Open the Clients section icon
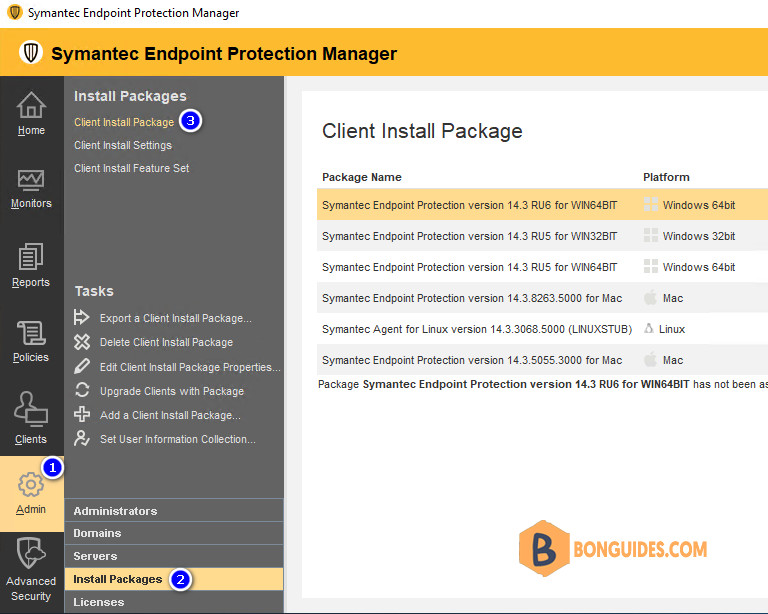 coord(31,408)
